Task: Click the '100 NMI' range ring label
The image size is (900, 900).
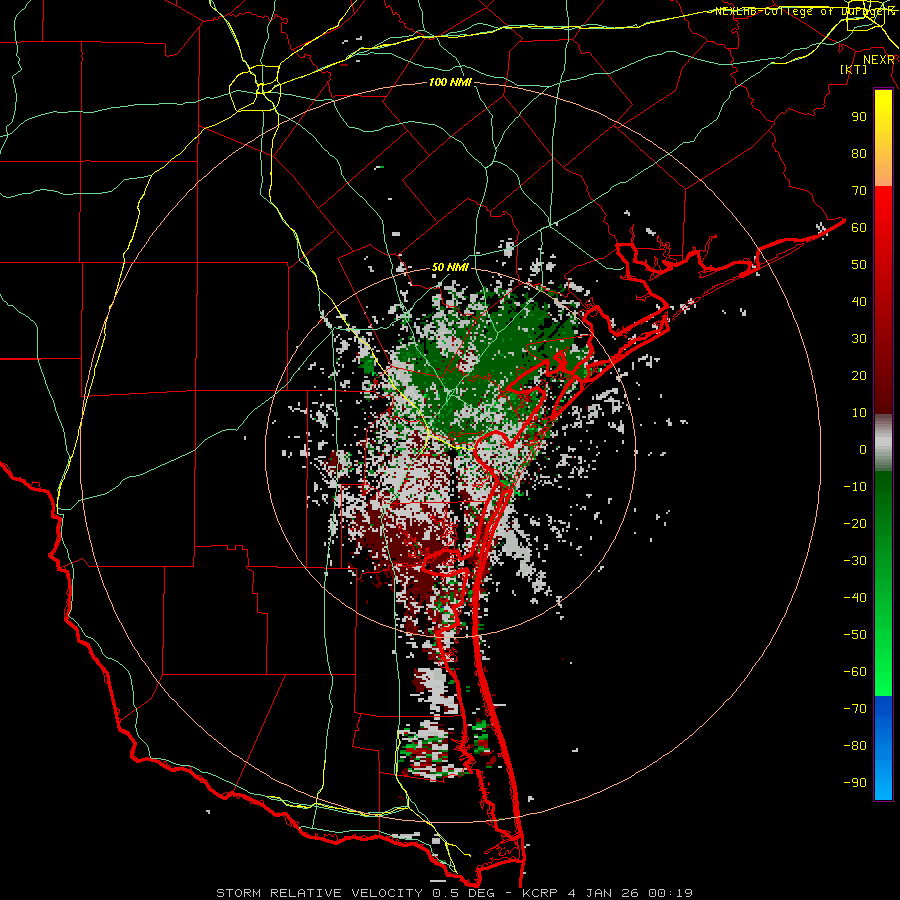Action: [450, 83]
